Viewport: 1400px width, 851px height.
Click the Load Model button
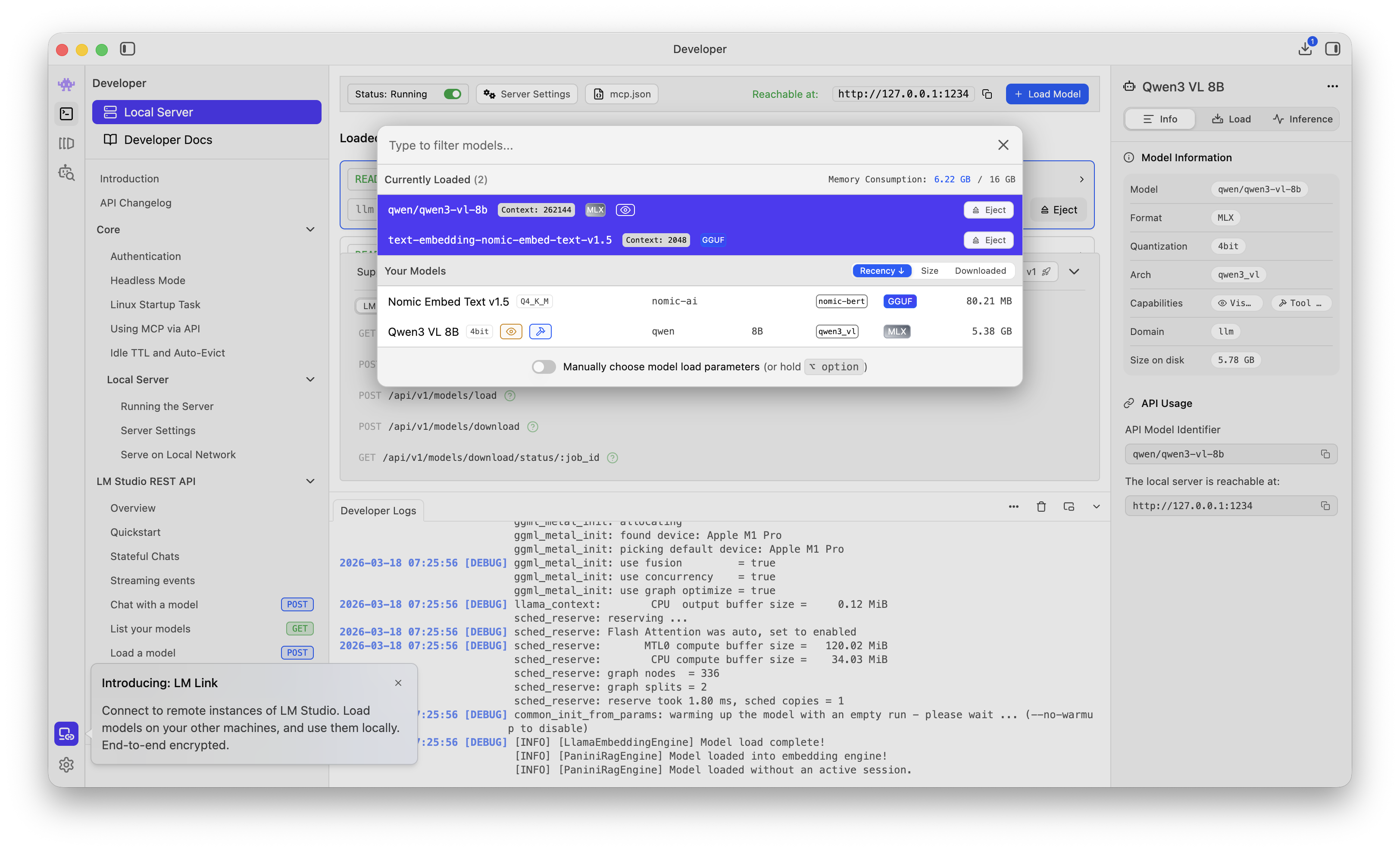1047,94
